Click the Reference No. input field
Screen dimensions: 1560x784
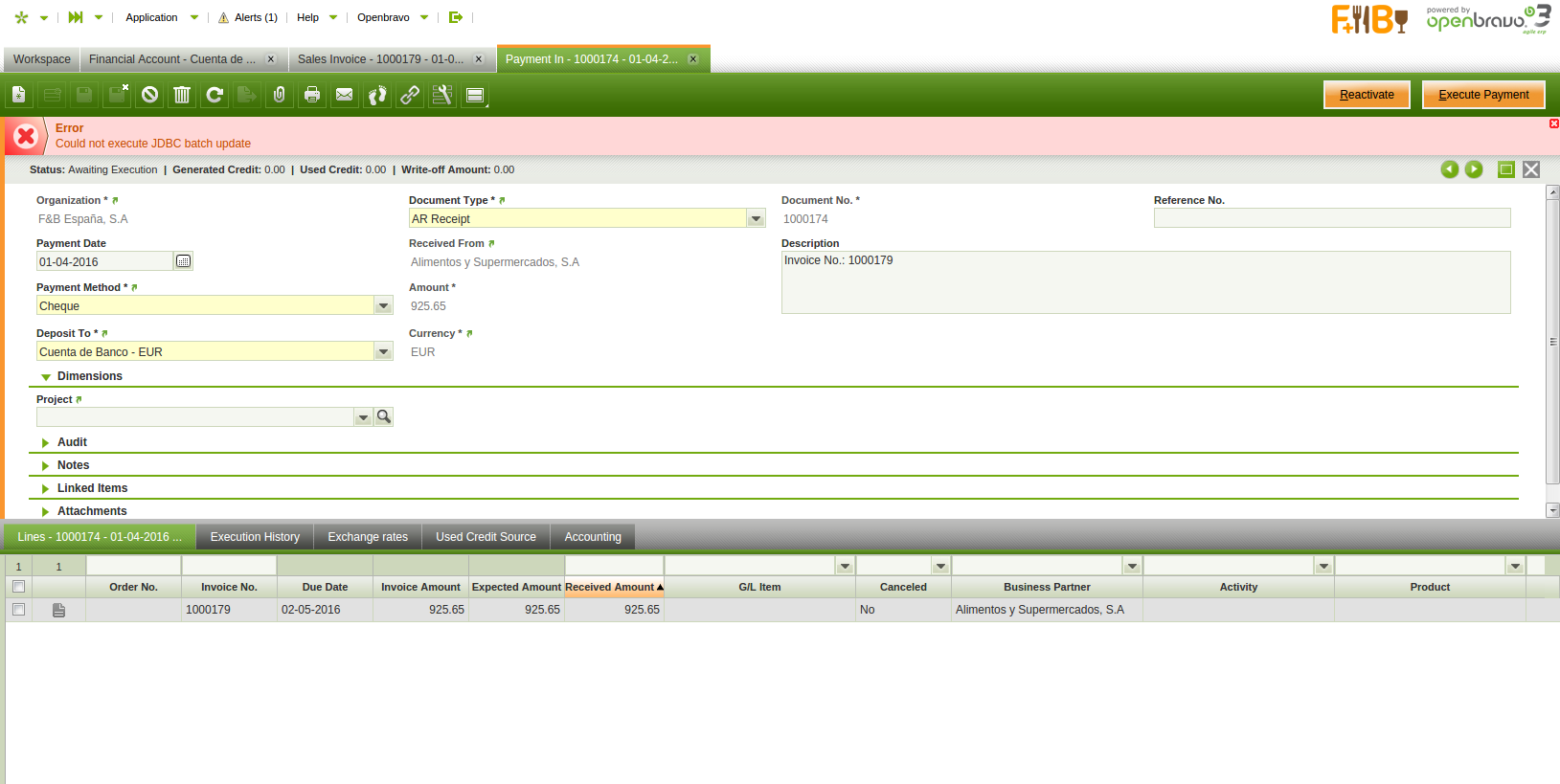1331,219
